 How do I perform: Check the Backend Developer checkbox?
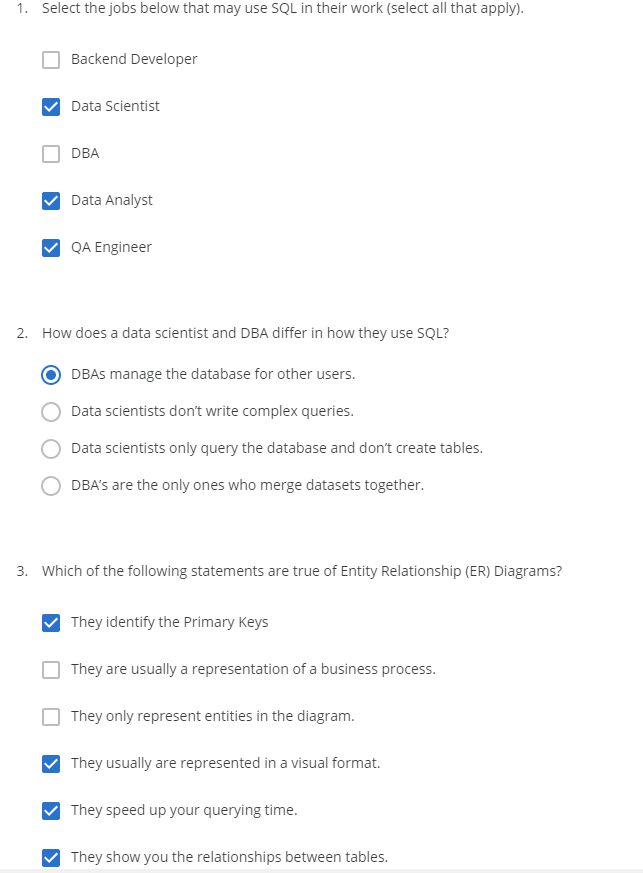pyautogui.click(x=51, y=59)
